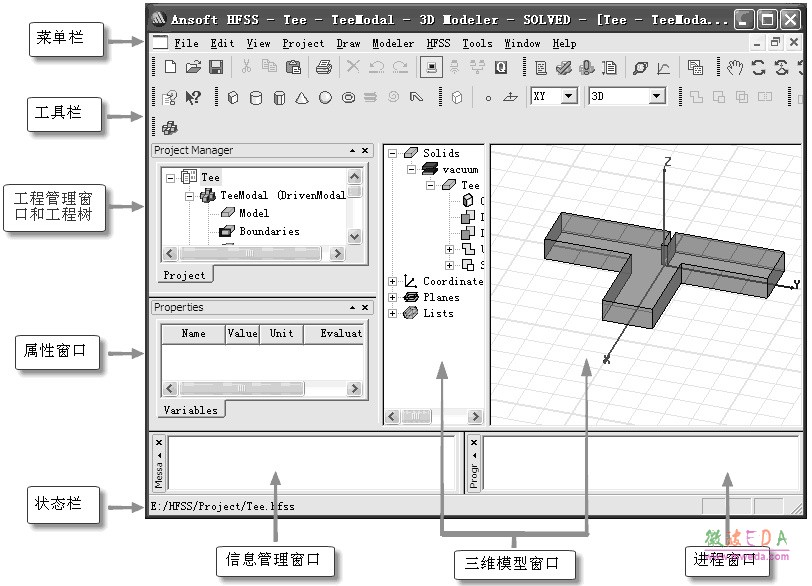Viewport: 812px width, 586px height.
Task: Collapse the Tee project node
Action: click(170, 178)
